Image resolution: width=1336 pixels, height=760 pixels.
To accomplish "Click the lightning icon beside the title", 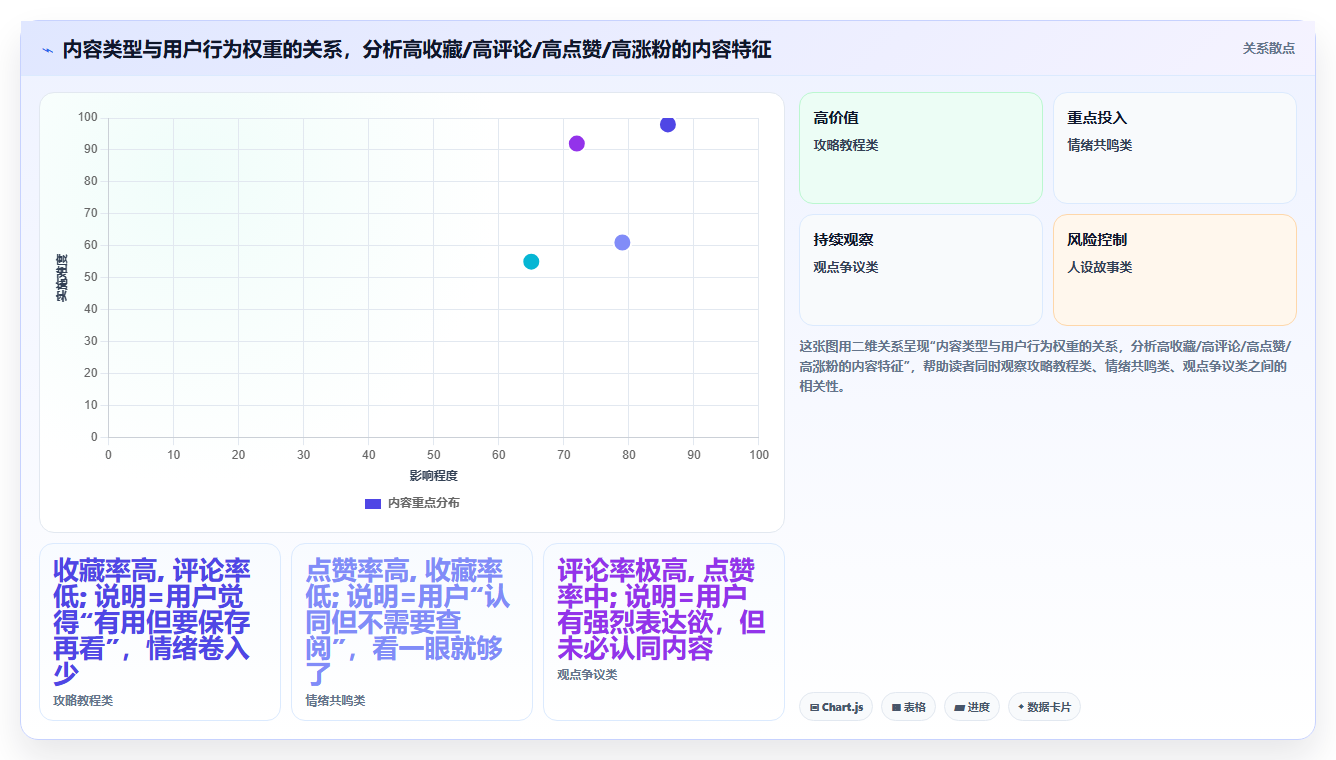I will click(47, 50).
